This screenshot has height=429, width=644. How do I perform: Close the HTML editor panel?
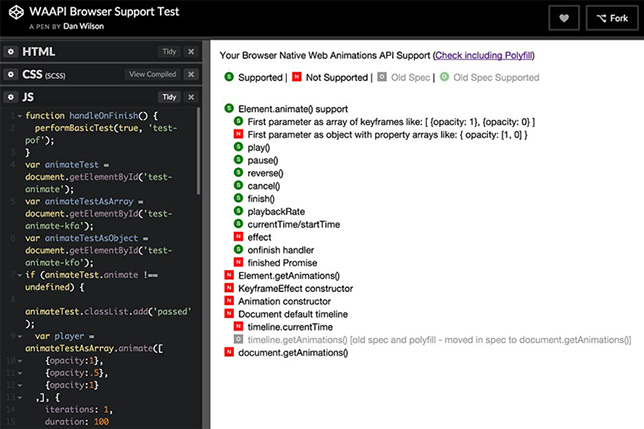[191, 52]
